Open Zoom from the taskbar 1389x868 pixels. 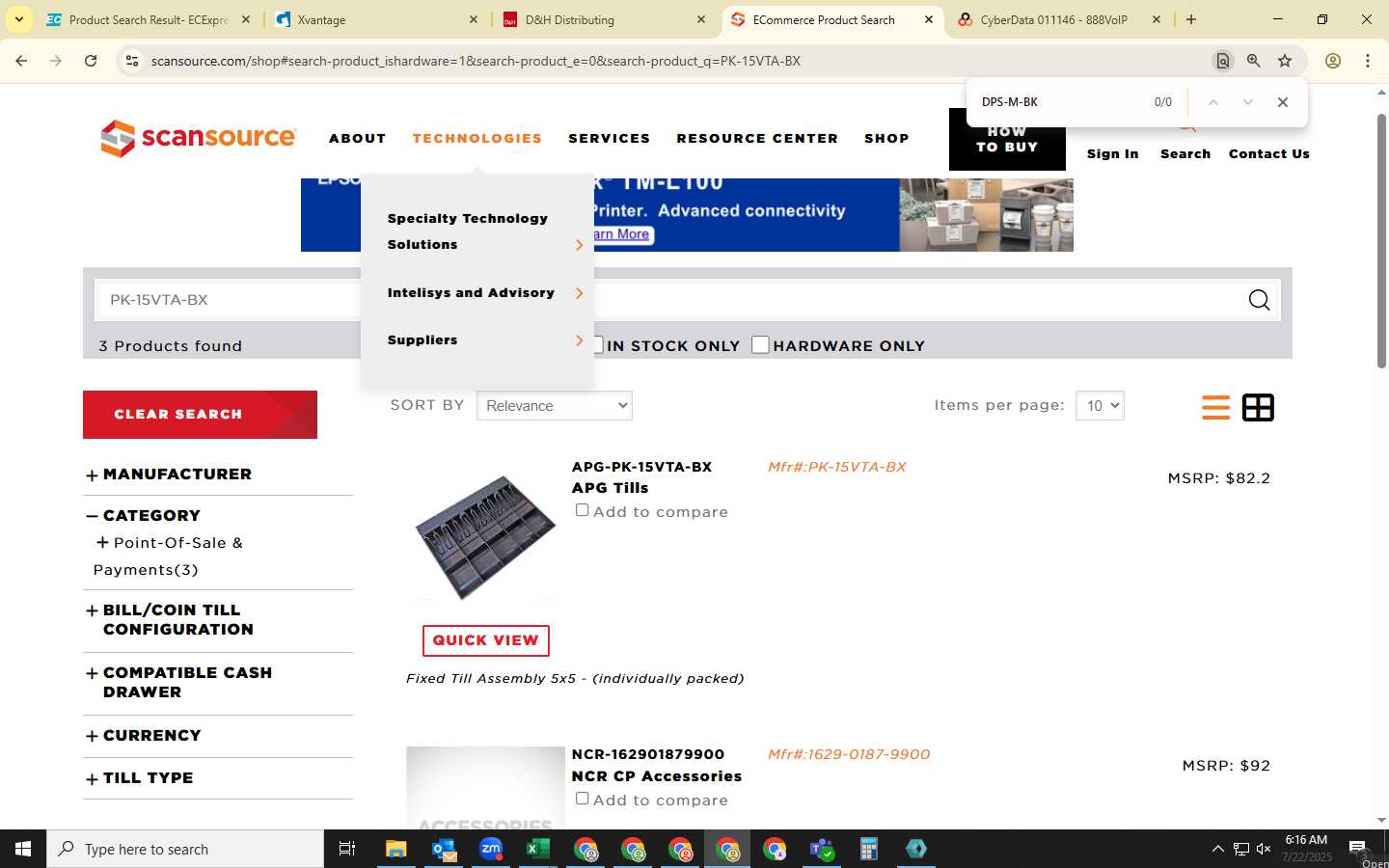tap(491, 849)
